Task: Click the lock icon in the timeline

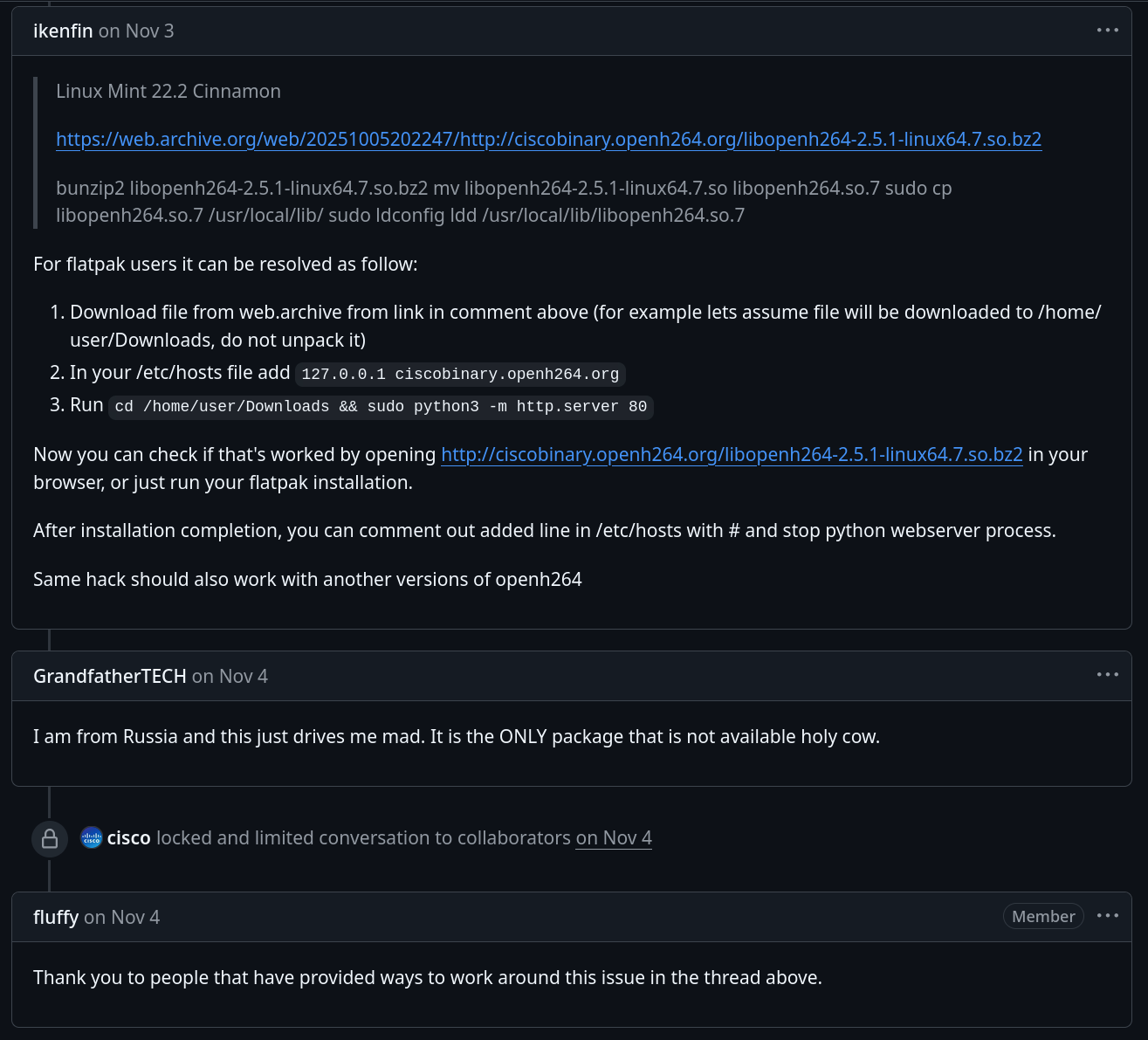Action: pyautogui.click(x=50, y=838)
